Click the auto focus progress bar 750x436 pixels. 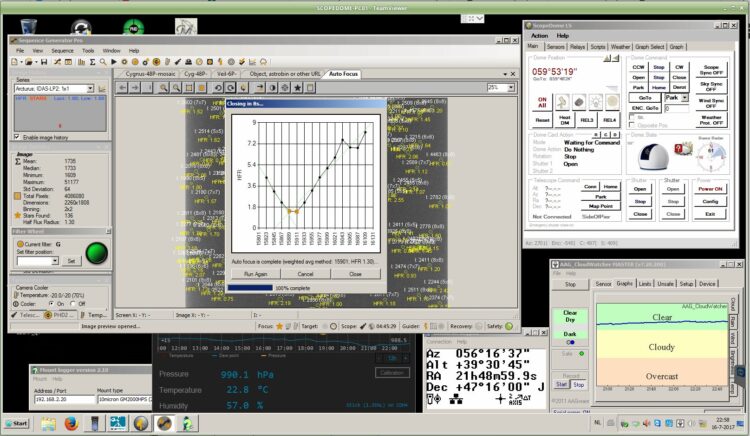click(307, 288)
